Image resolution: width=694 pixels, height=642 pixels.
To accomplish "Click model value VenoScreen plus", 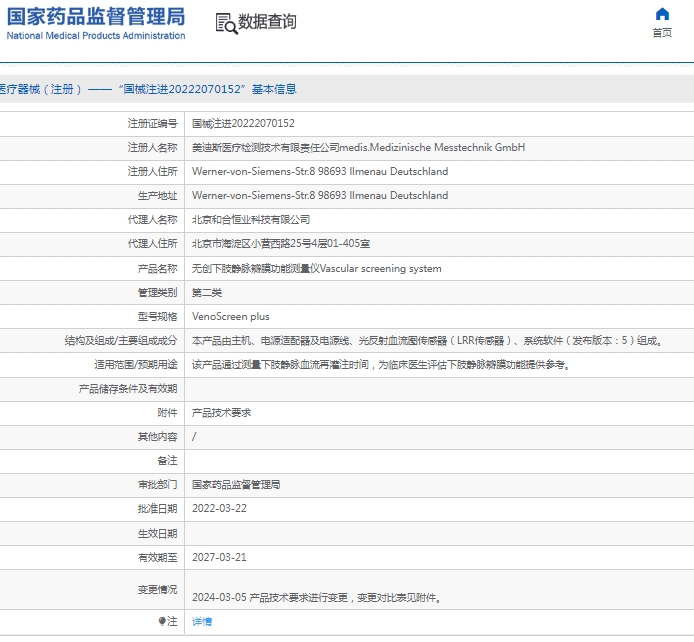I will tap(231, 316).
